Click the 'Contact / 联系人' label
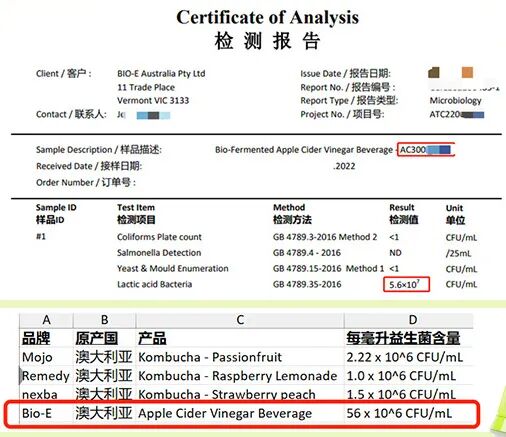This screenshot has width=506, height=437. click(71, 114)
